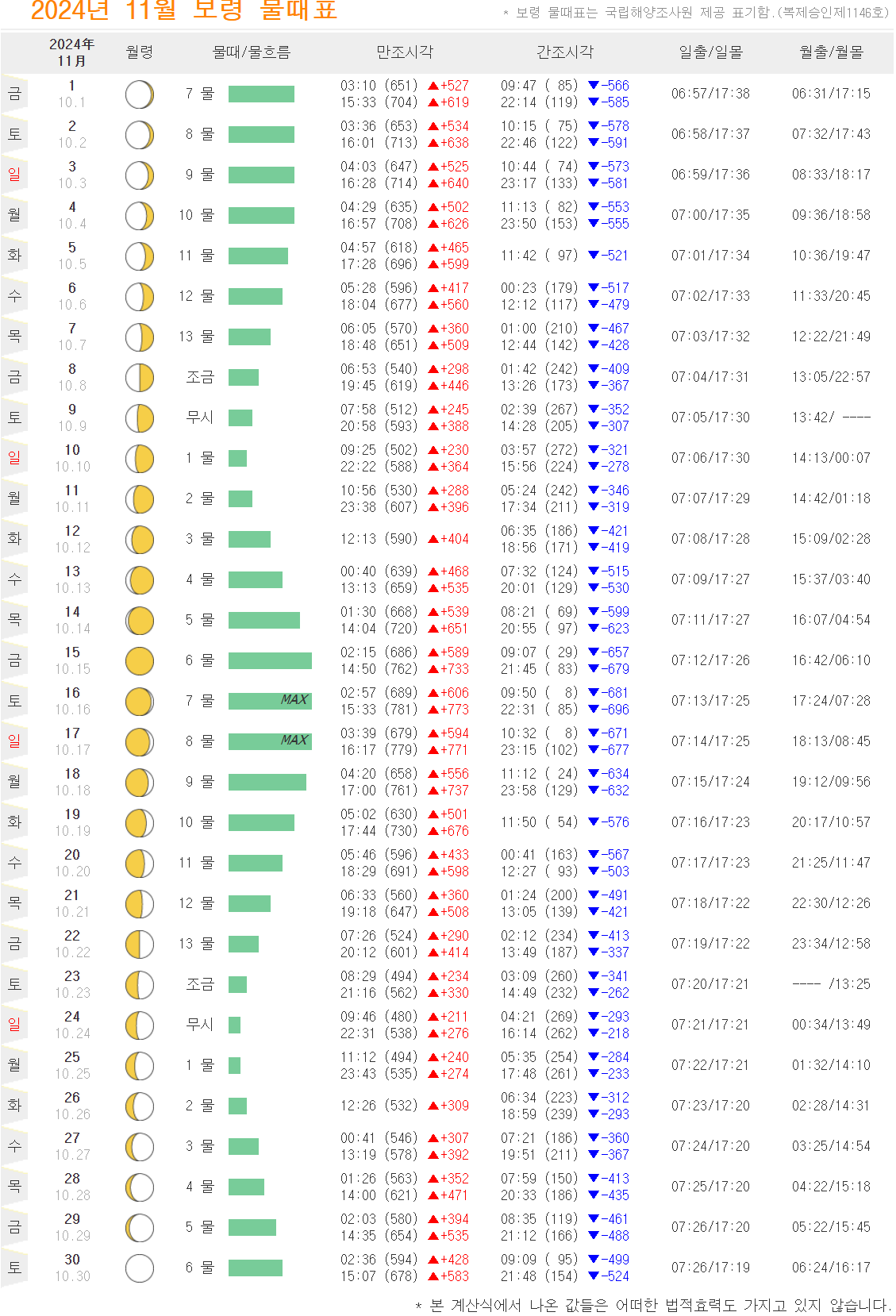Image resolution: width=896 pixels, height=1316 pixels.
Task: Click the 조금 label for November 8
Action: (x=200, y=378)
